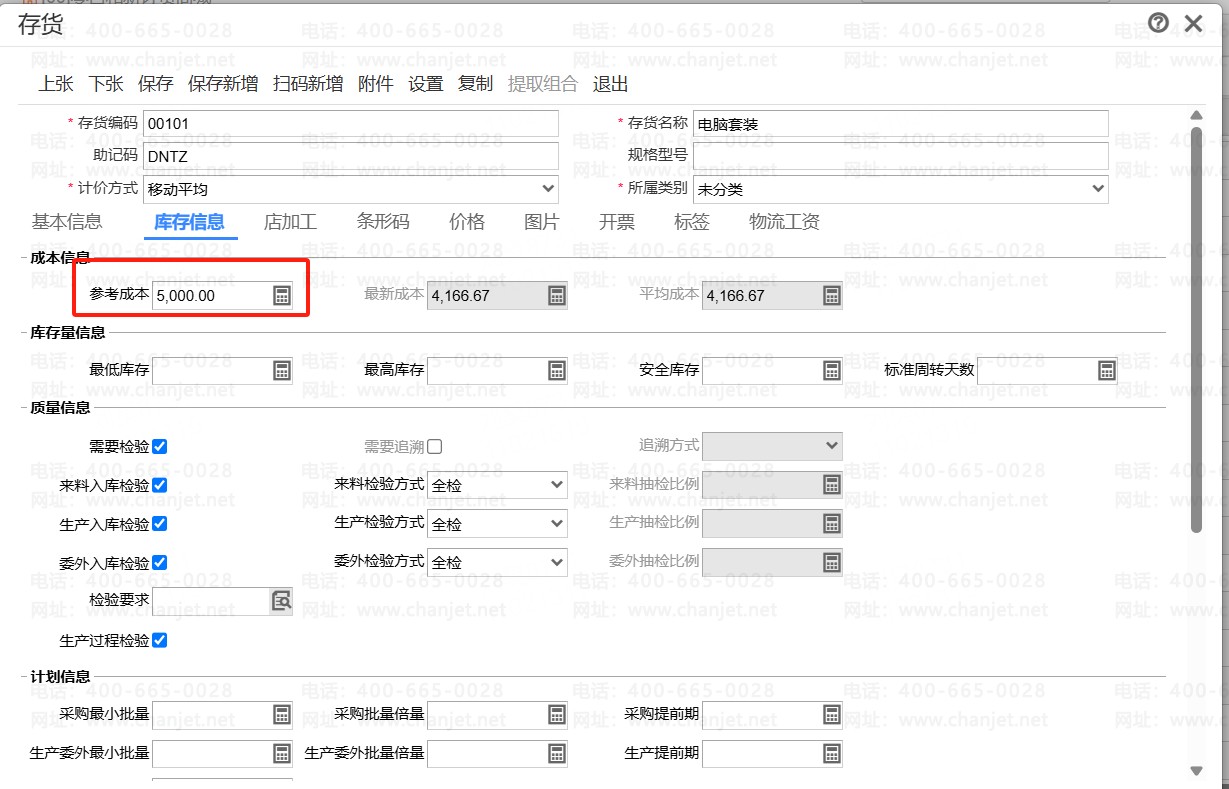The width and height of the screenshot is (1229, 789).
Task: Go to previous record with 上张
Action: 56,84
